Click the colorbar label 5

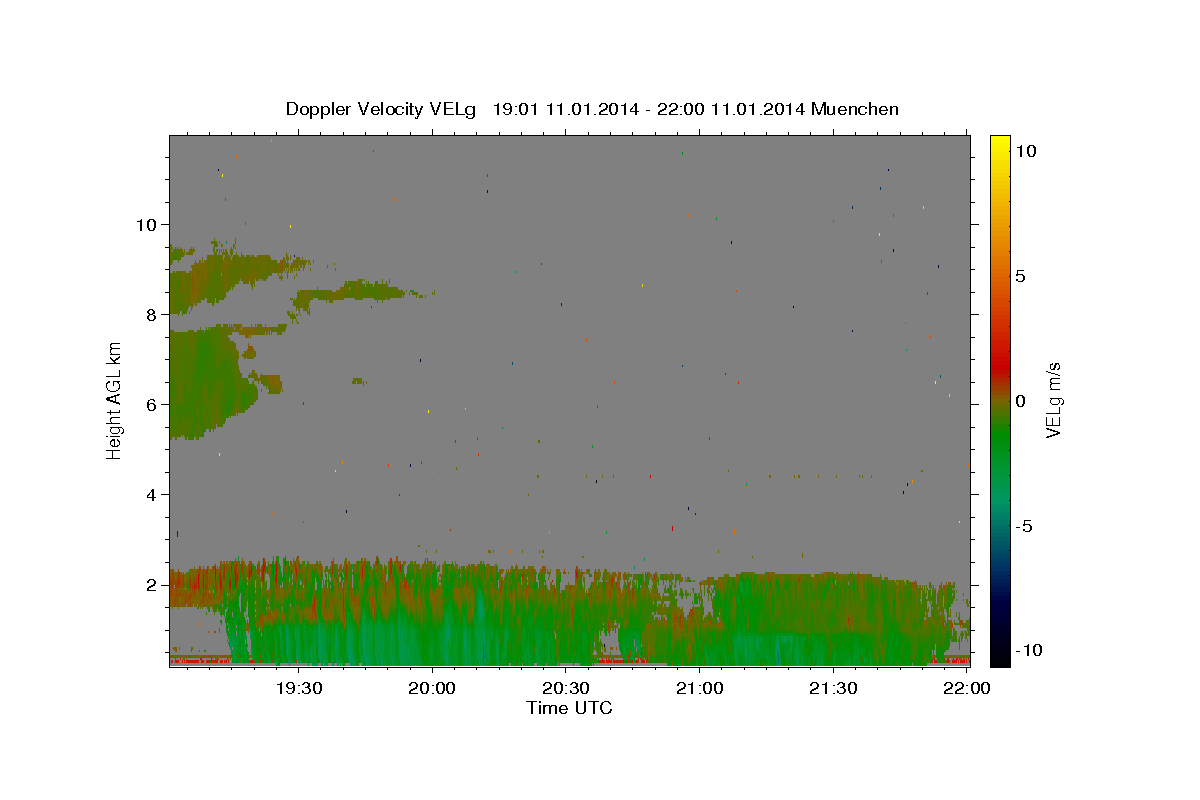1020,276
